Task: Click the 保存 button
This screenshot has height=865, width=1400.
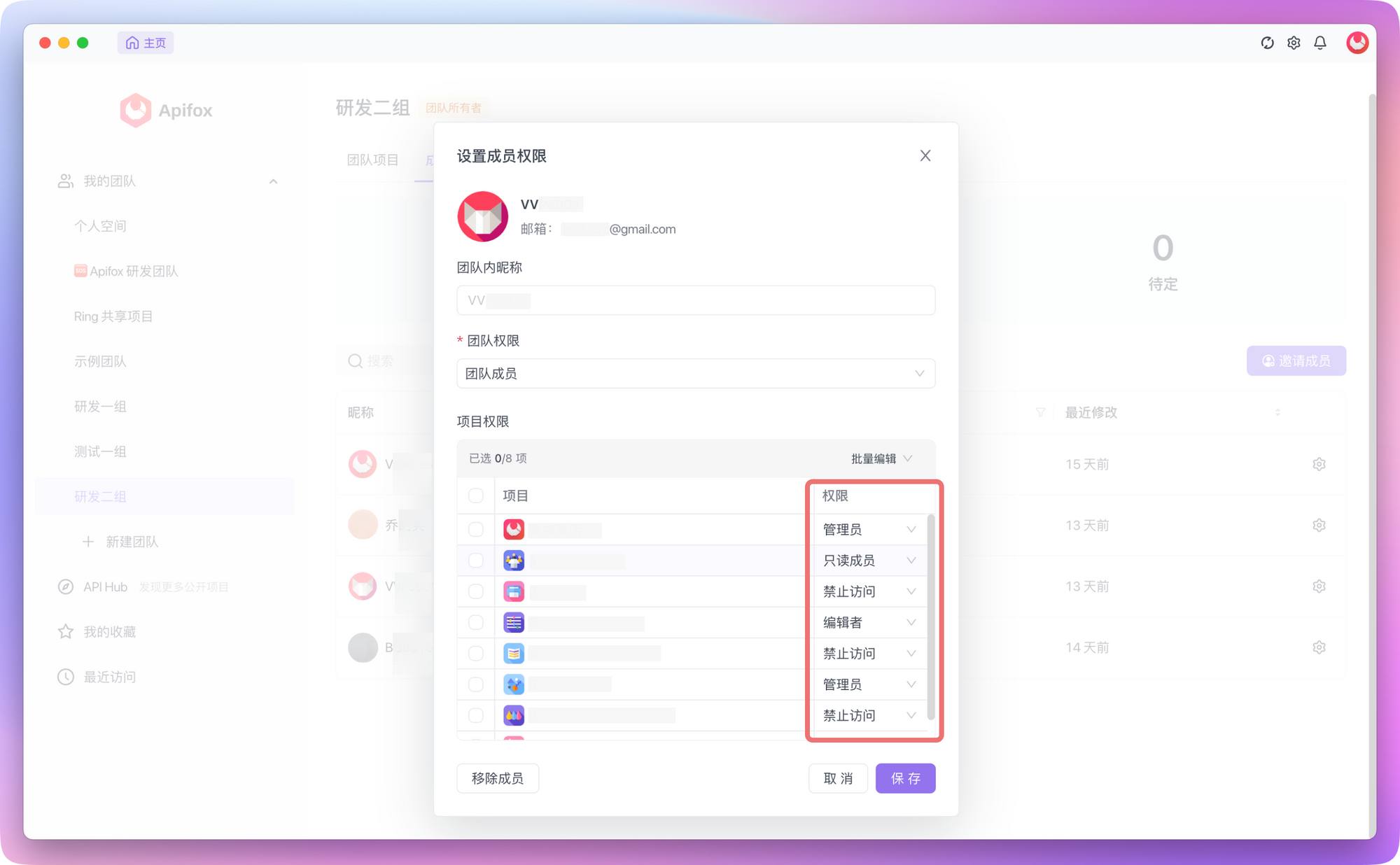Action: (x=905, y=778)
